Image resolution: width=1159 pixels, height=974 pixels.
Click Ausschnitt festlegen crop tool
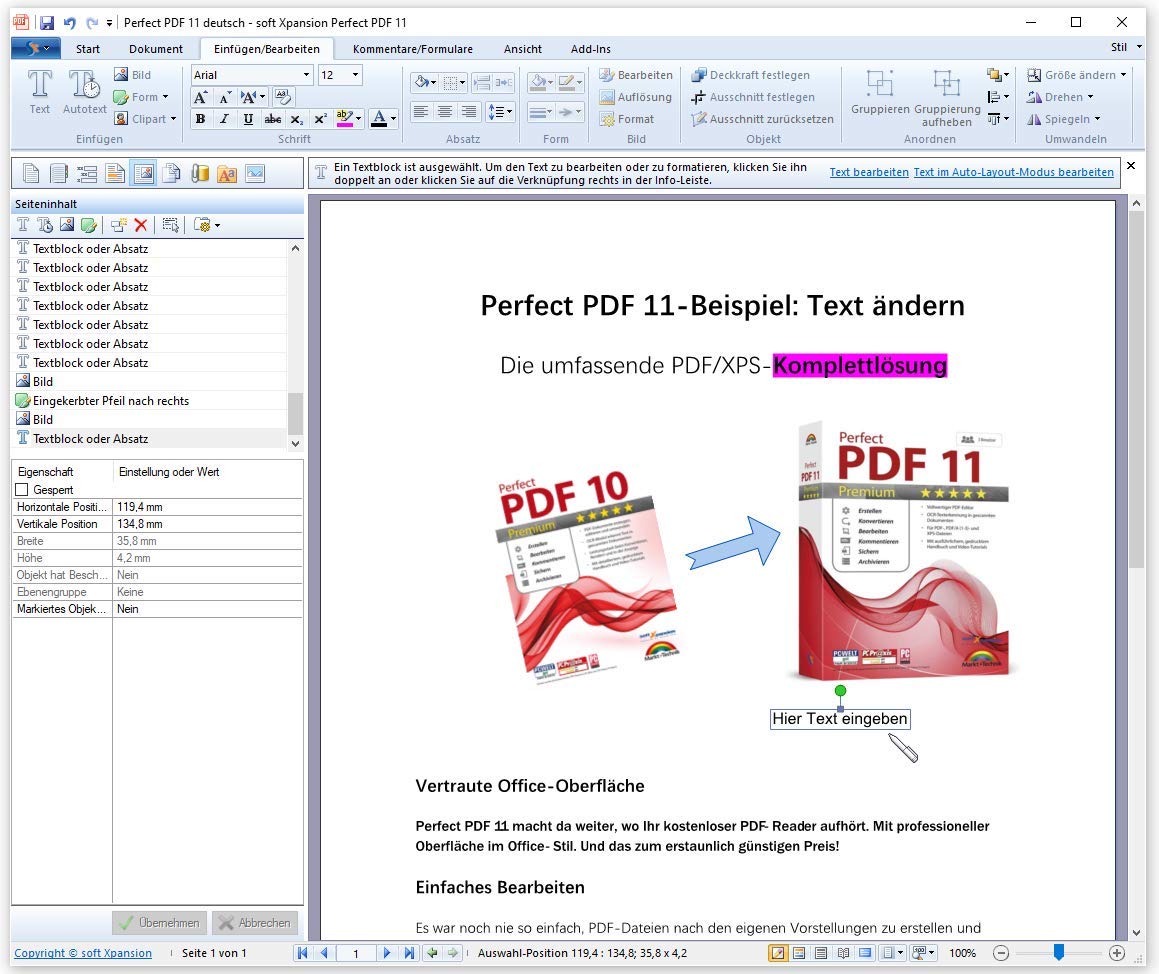(x=752, y=97)
